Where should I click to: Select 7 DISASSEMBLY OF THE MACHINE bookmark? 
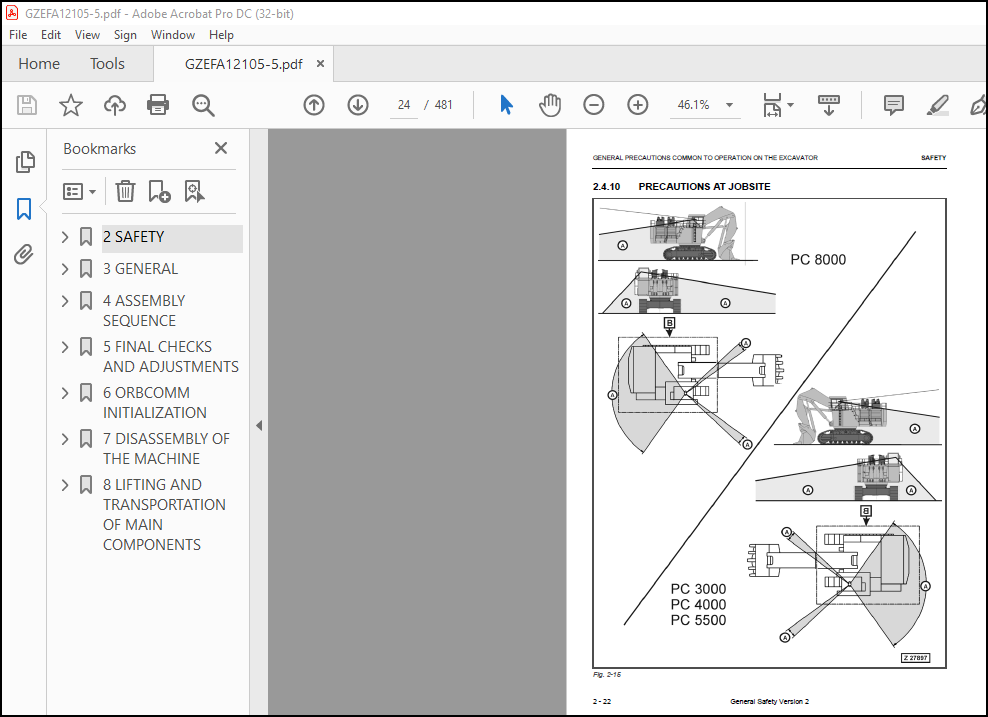[166, 449]
